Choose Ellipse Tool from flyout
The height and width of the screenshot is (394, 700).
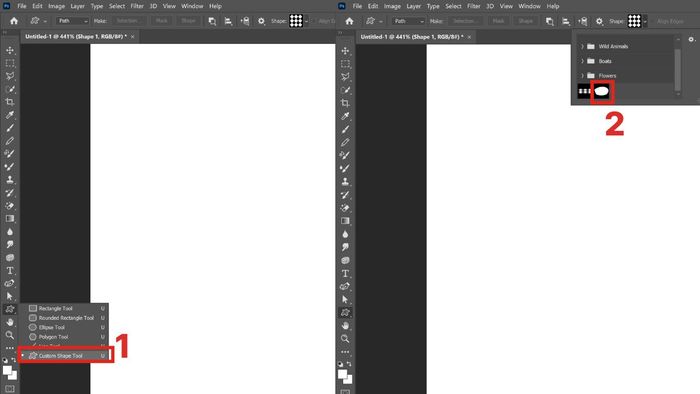coord(65,327)
